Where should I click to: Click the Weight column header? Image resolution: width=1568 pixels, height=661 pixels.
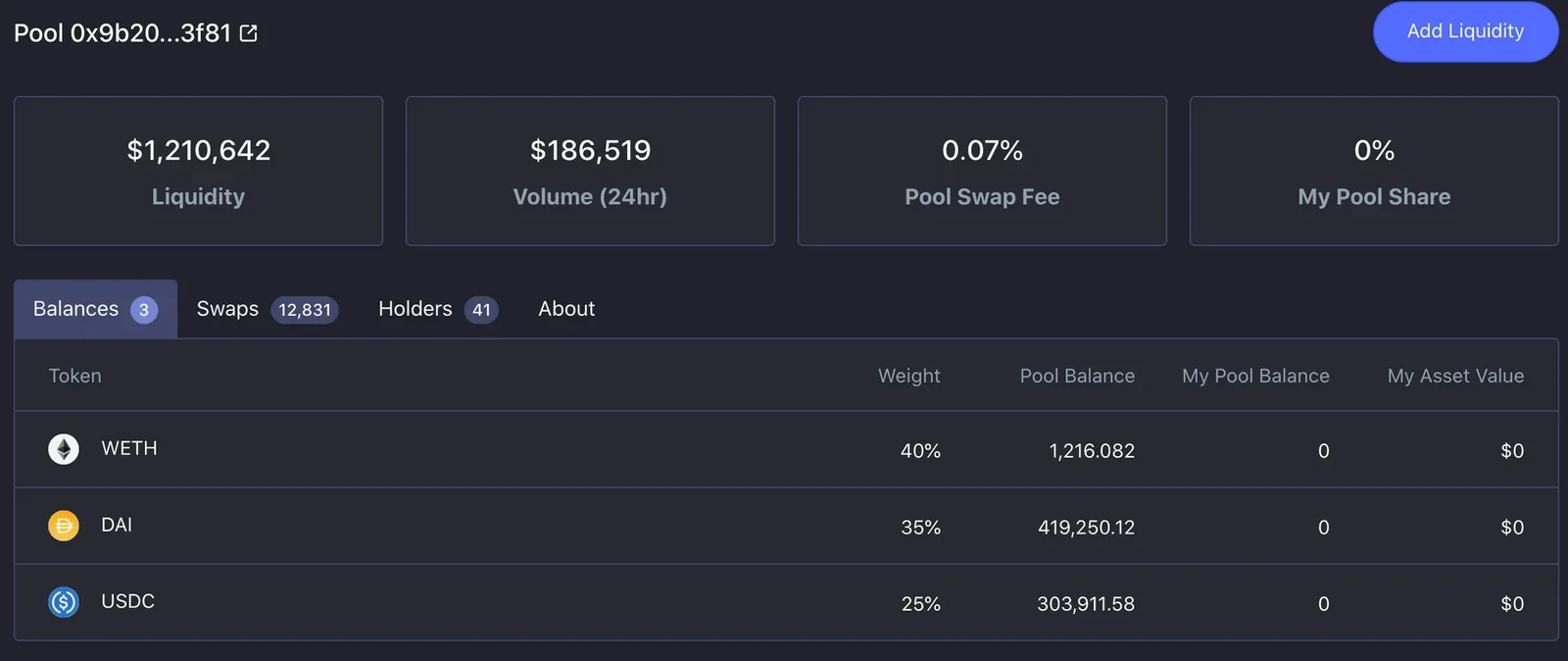[908, 376]
